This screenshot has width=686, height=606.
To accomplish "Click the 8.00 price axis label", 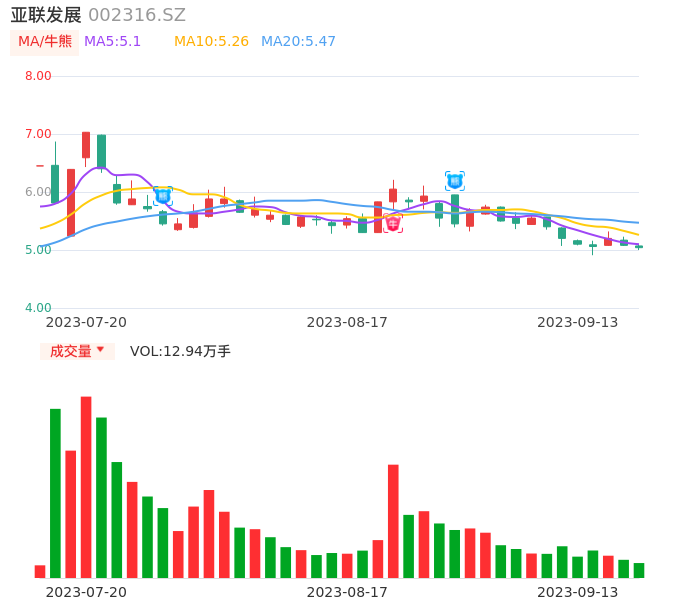I will coord(38,76).
